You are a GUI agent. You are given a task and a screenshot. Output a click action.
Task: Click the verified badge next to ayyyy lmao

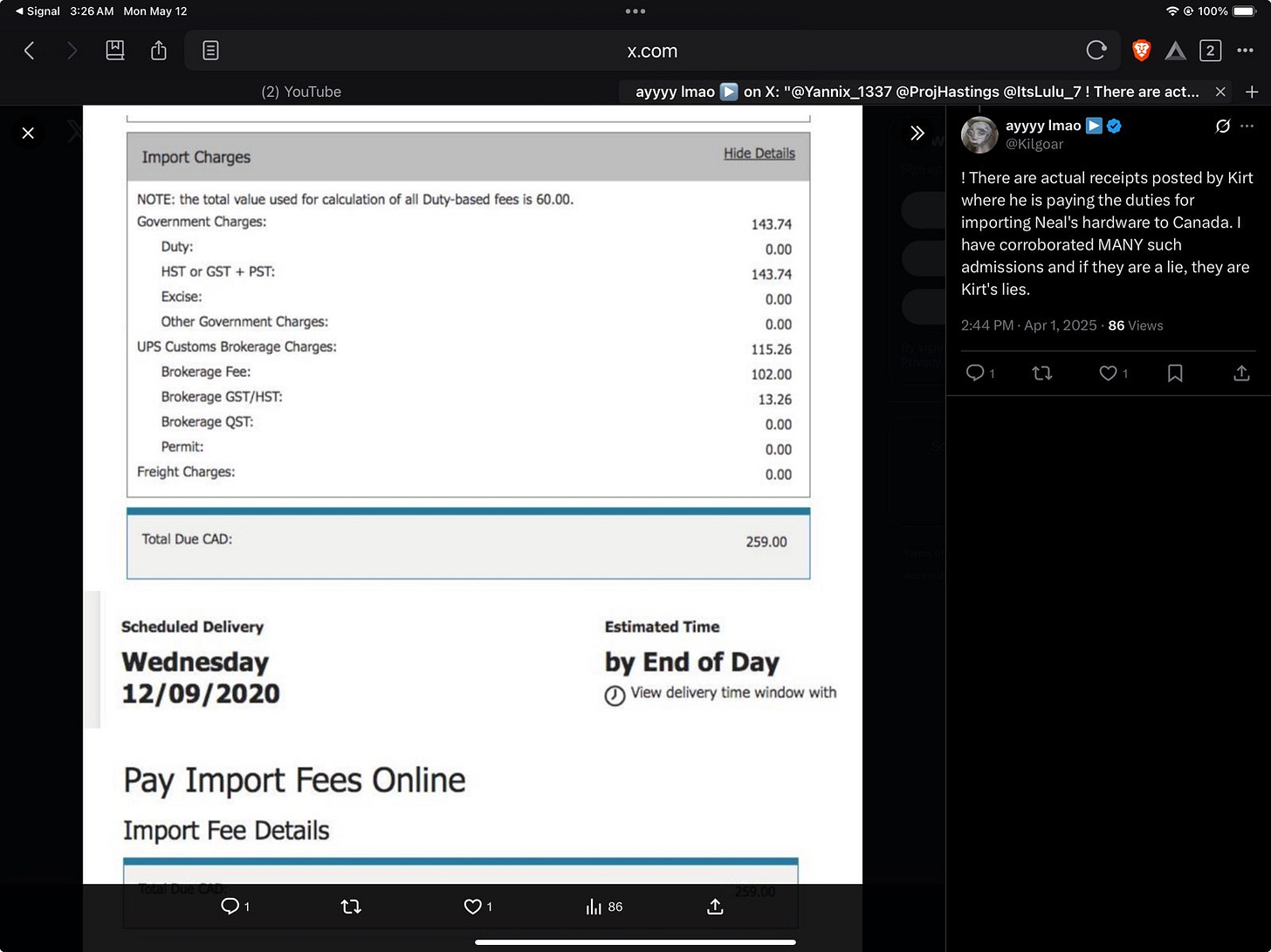tap(1114, 126)
